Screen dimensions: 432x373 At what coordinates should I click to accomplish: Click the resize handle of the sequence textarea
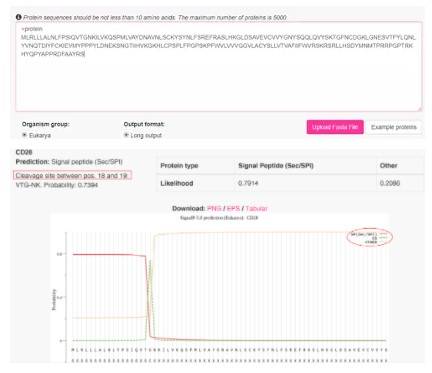pos(420,109)
